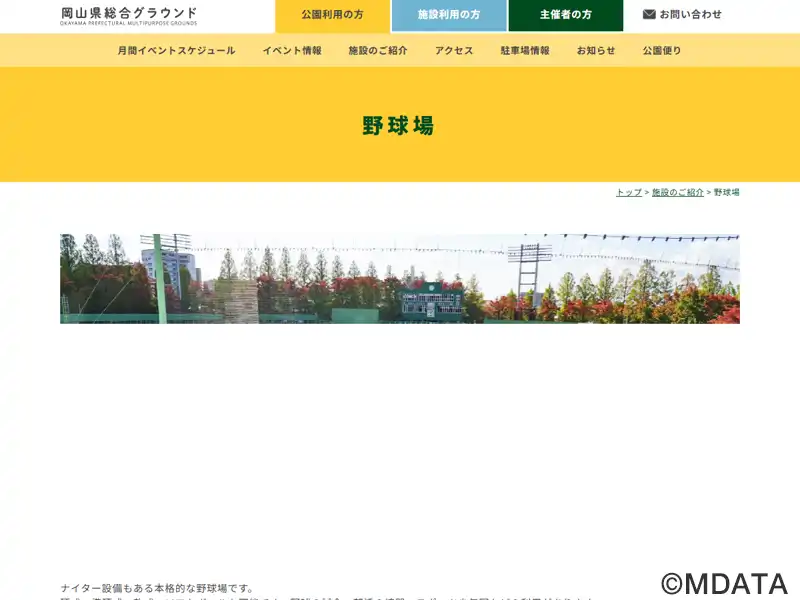This screenshot has height=600, width=800.
Task: Open the お問い合わせ contact link
Action: pos(682,14)
